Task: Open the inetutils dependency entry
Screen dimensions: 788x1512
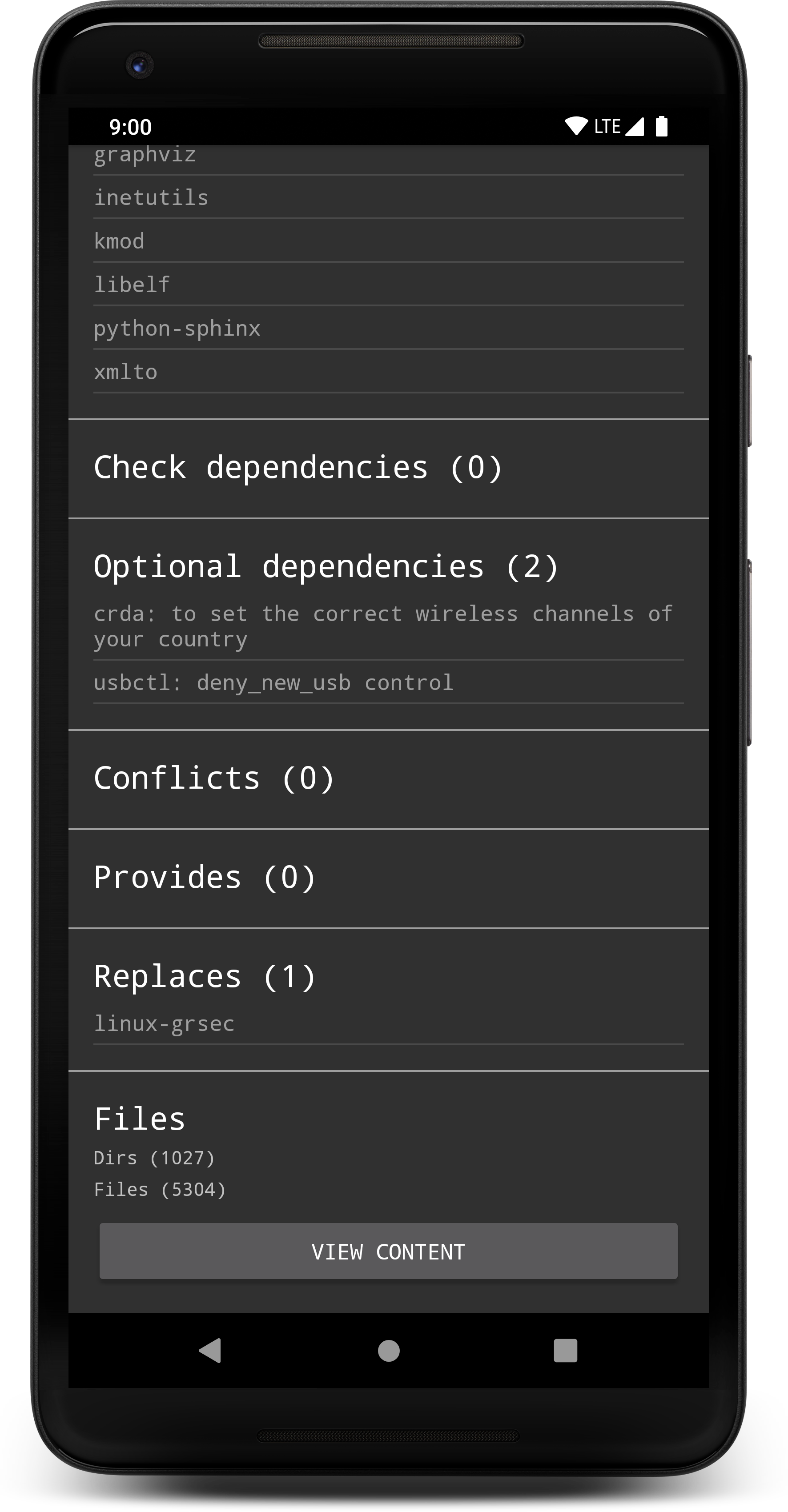Action: click(152, 198)
